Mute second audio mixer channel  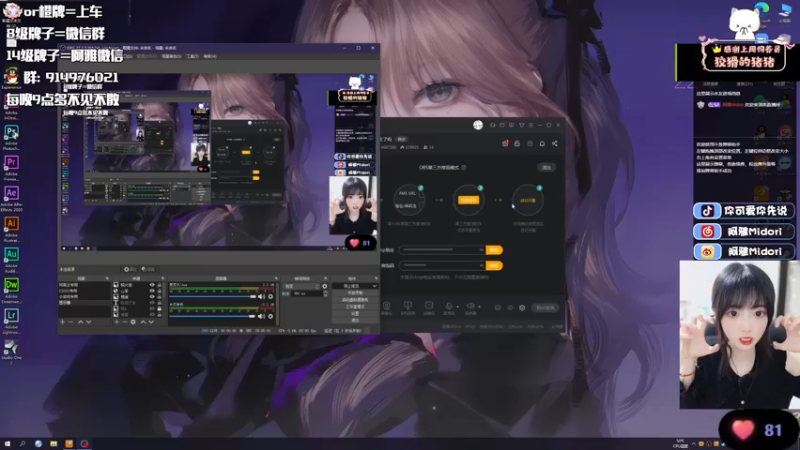click(261, 316)
